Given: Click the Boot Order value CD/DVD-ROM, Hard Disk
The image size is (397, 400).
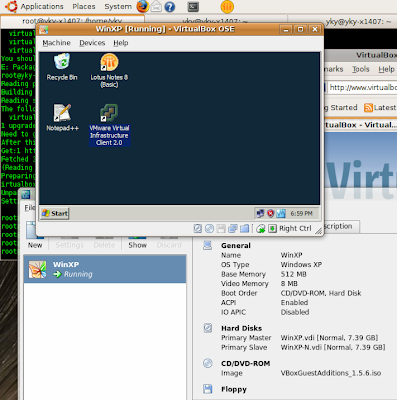Looking at the screenshot, I should (321, 293).
